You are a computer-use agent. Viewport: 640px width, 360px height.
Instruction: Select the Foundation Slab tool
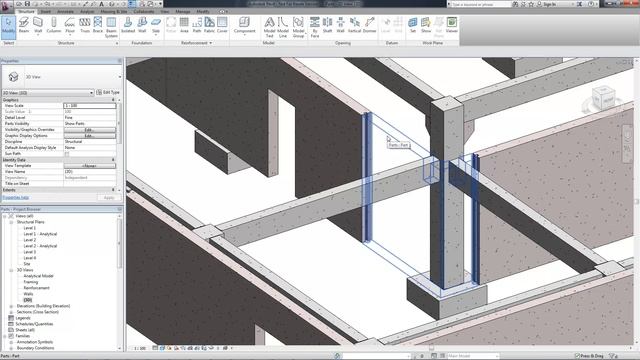156,25
